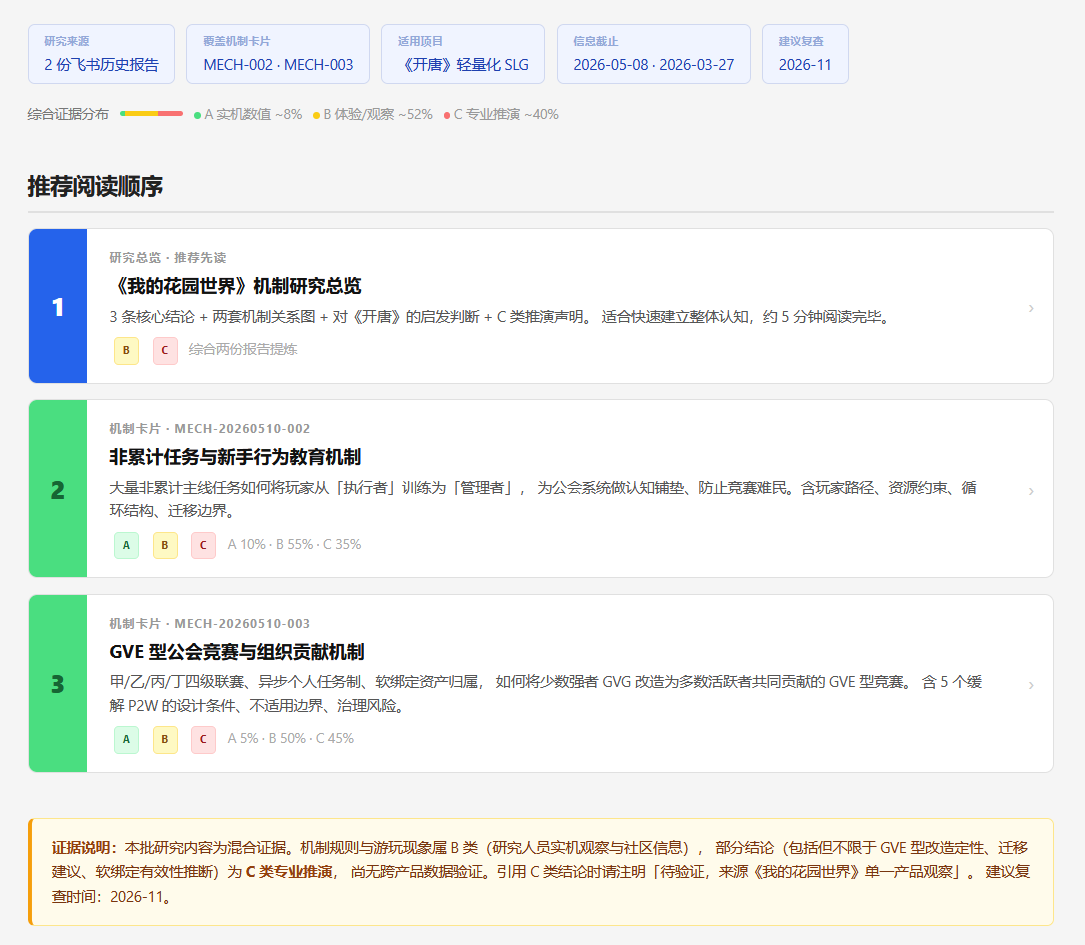Click description starting 甲/乙/丙/丁四级联赛
The height and width of the screenshot is (945, 1085).
546,693
